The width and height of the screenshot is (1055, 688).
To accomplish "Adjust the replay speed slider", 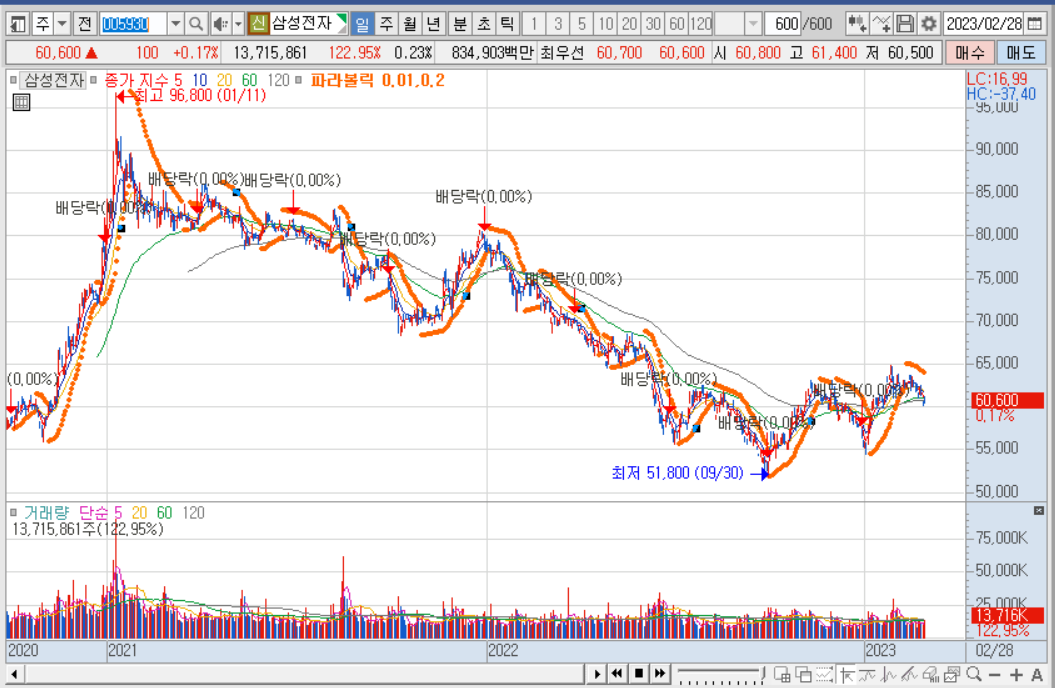I will 721,674.
